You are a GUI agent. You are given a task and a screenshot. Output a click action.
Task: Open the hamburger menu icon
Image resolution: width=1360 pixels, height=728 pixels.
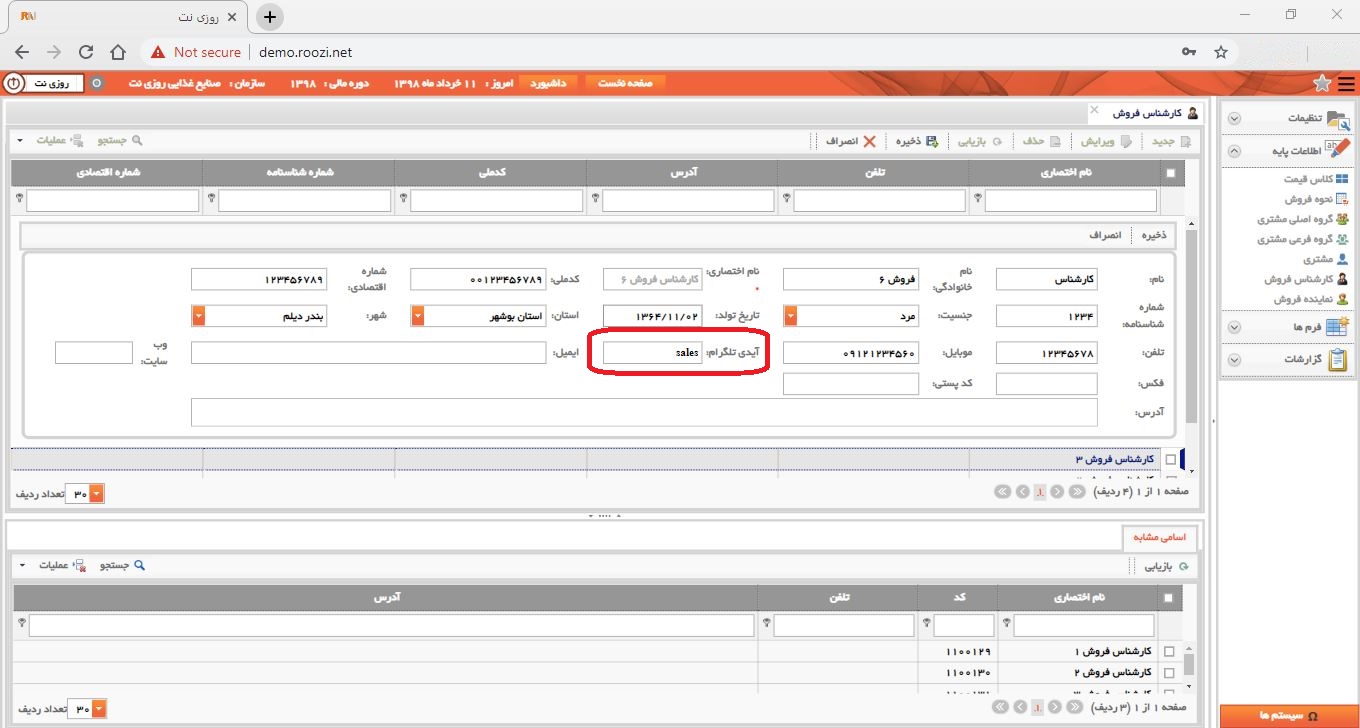click(1346, 83)
